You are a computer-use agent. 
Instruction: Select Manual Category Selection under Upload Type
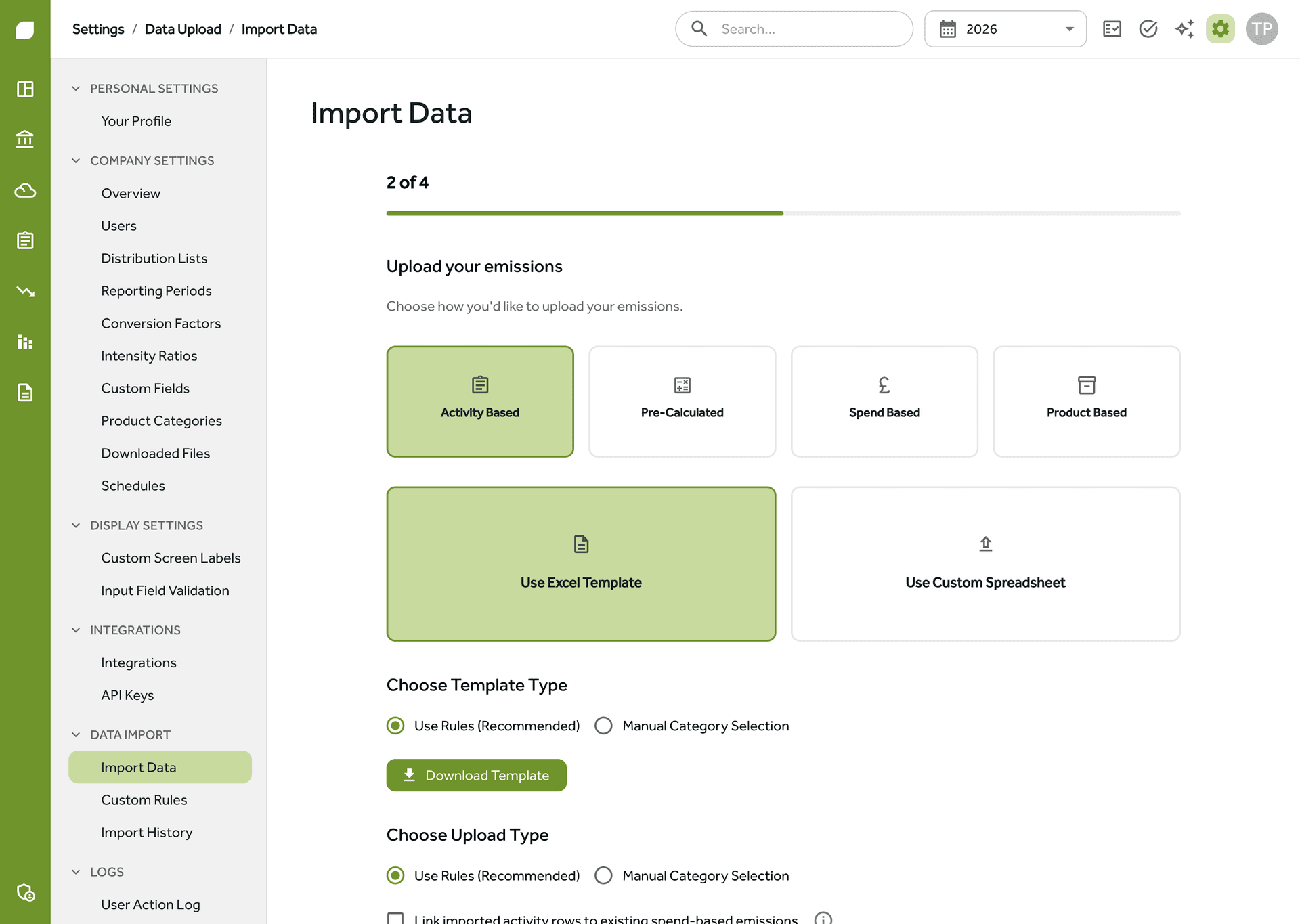point(603,875)
